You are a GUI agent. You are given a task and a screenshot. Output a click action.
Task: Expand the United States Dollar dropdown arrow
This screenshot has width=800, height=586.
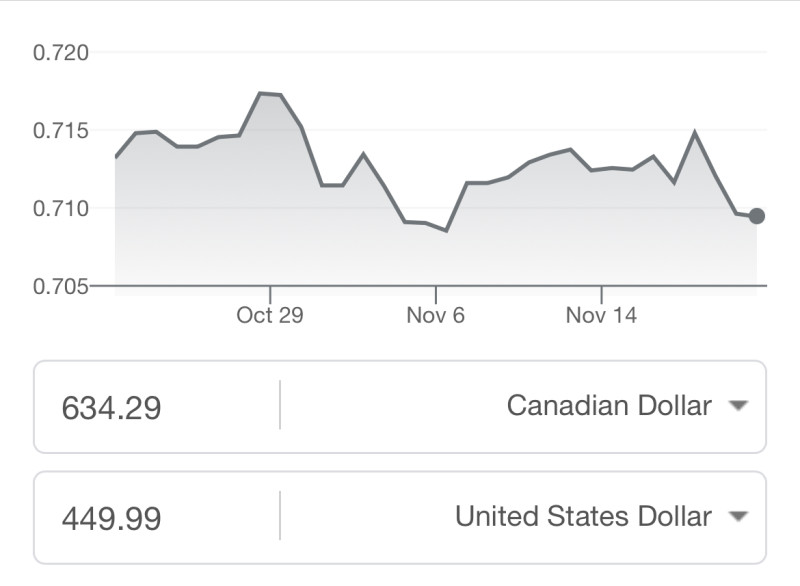pyautogui.click(x=738, y=517)
